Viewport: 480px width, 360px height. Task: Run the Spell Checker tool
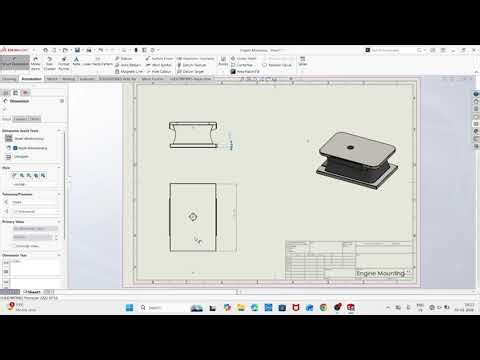tap(50, 63)
